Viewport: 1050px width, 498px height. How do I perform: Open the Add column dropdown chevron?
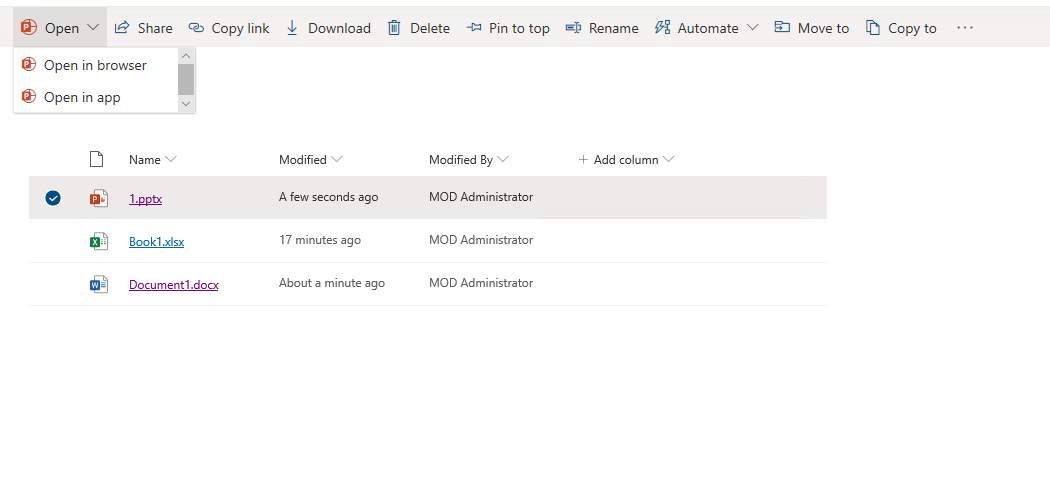[x=668, y=159]
